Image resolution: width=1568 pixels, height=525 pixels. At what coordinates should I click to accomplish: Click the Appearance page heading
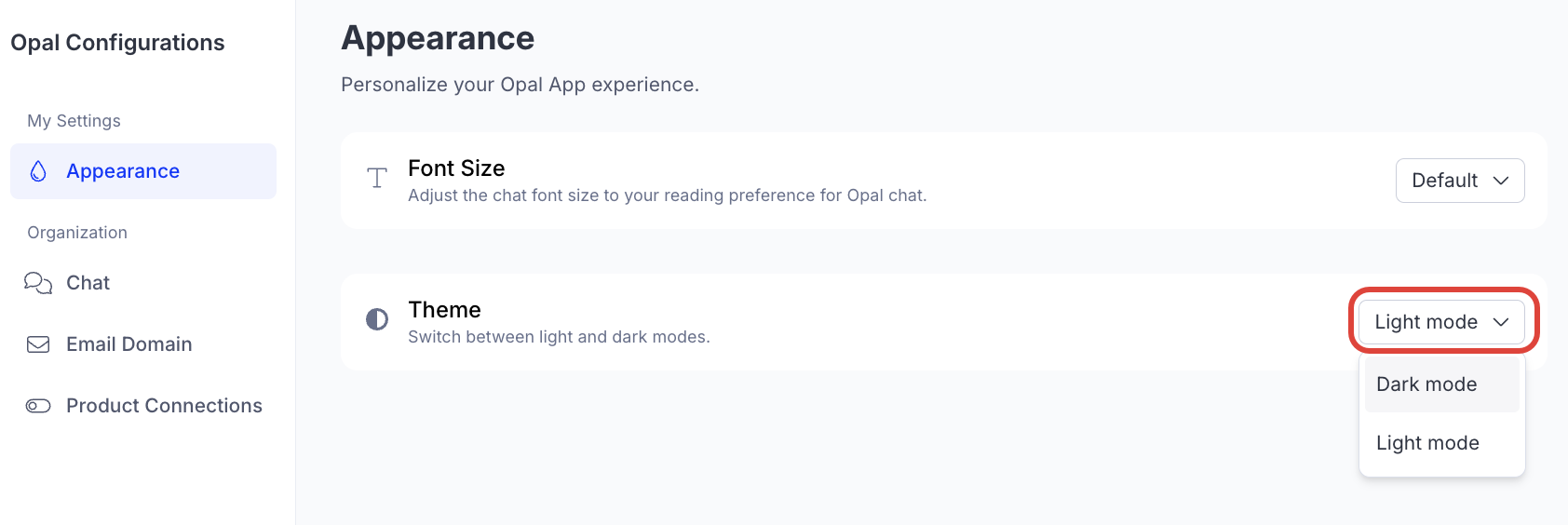coord(438,38)
